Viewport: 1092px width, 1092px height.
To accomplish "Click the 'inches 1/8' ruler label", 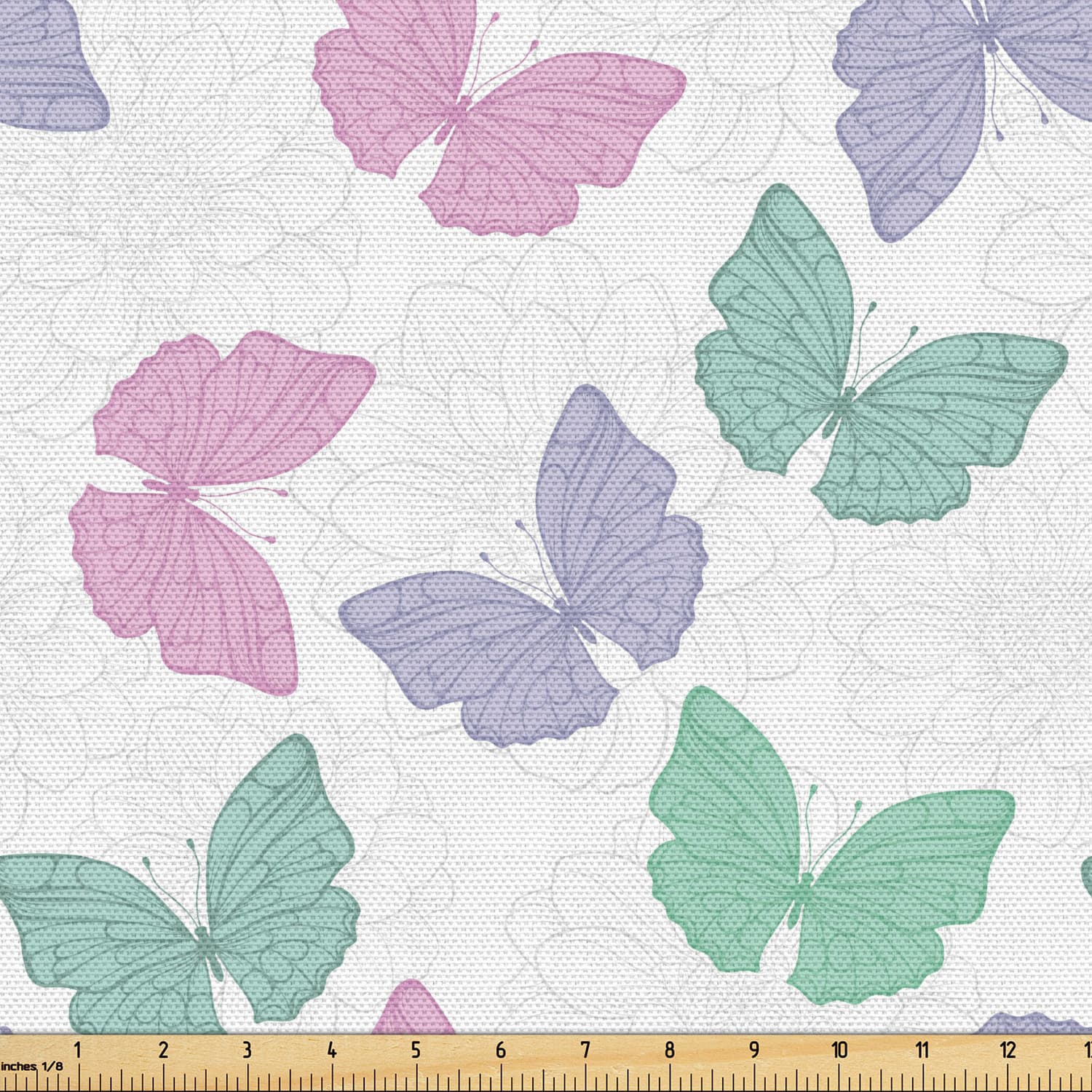I will 32,1067.
